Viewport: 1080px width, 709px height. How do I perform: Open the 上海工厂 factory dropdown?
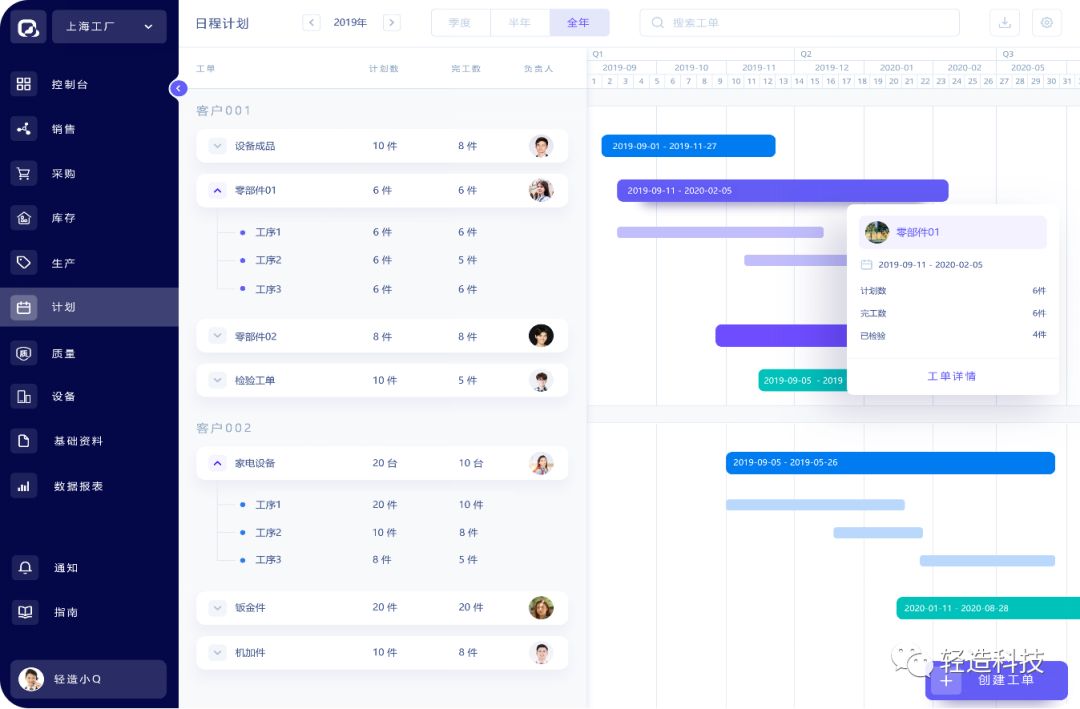click(109, 27)
